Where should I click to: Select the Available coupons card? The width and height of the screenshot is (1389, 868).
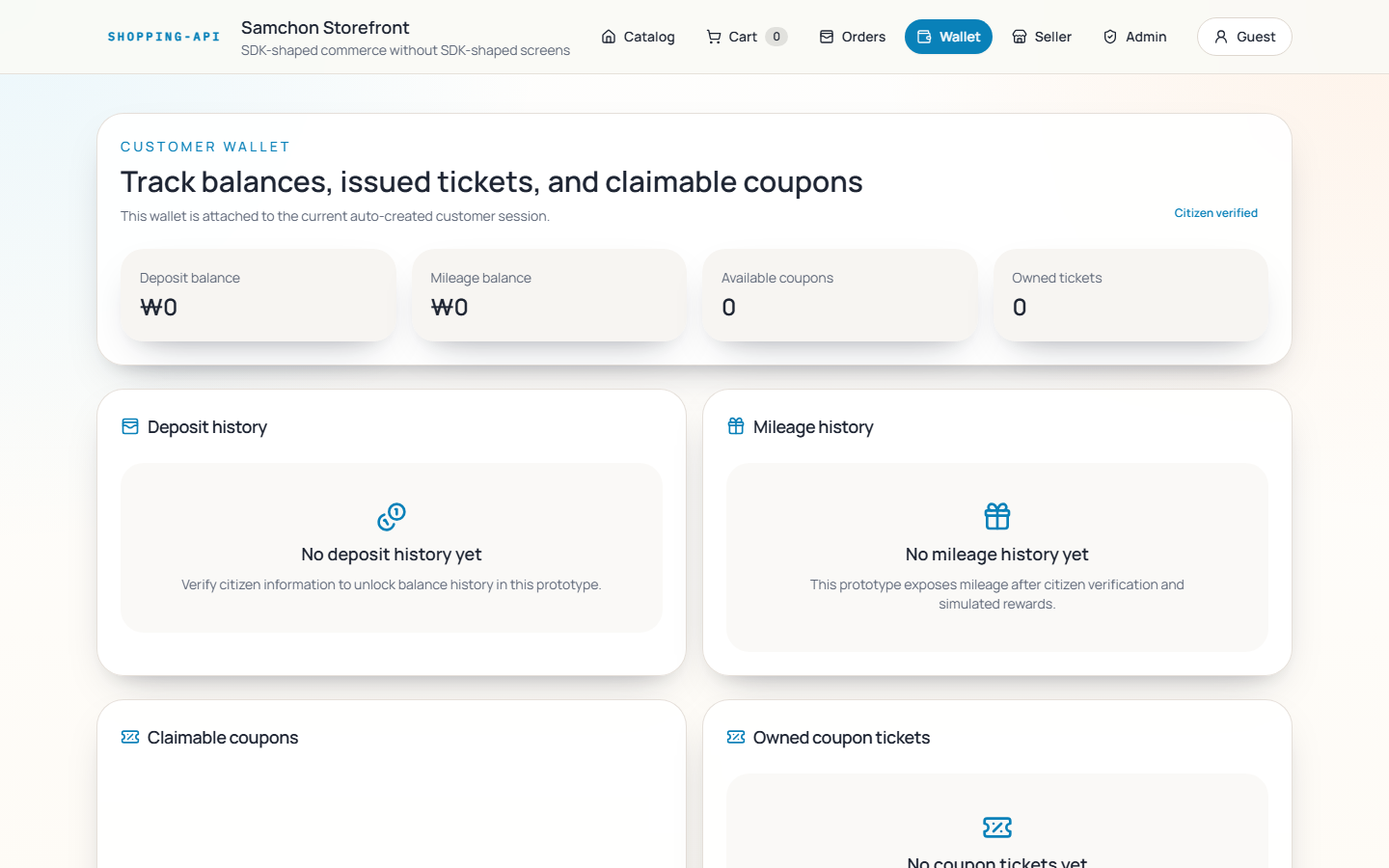click(x=839, y=294)
